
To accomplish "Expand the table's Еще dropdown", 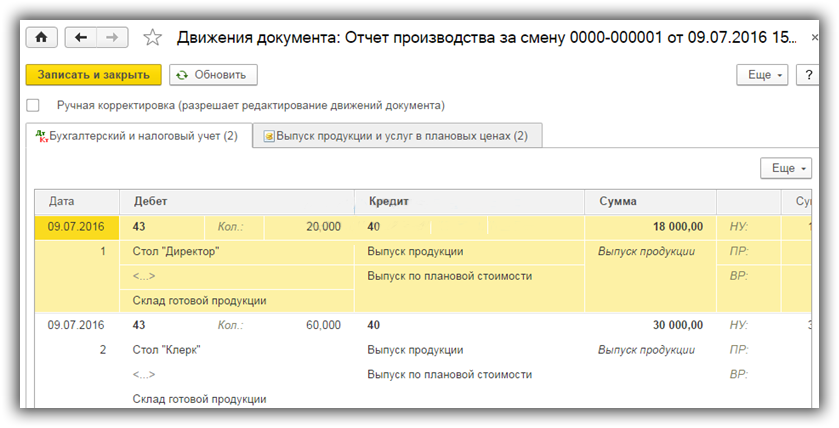I will click(x=786, y=169).
